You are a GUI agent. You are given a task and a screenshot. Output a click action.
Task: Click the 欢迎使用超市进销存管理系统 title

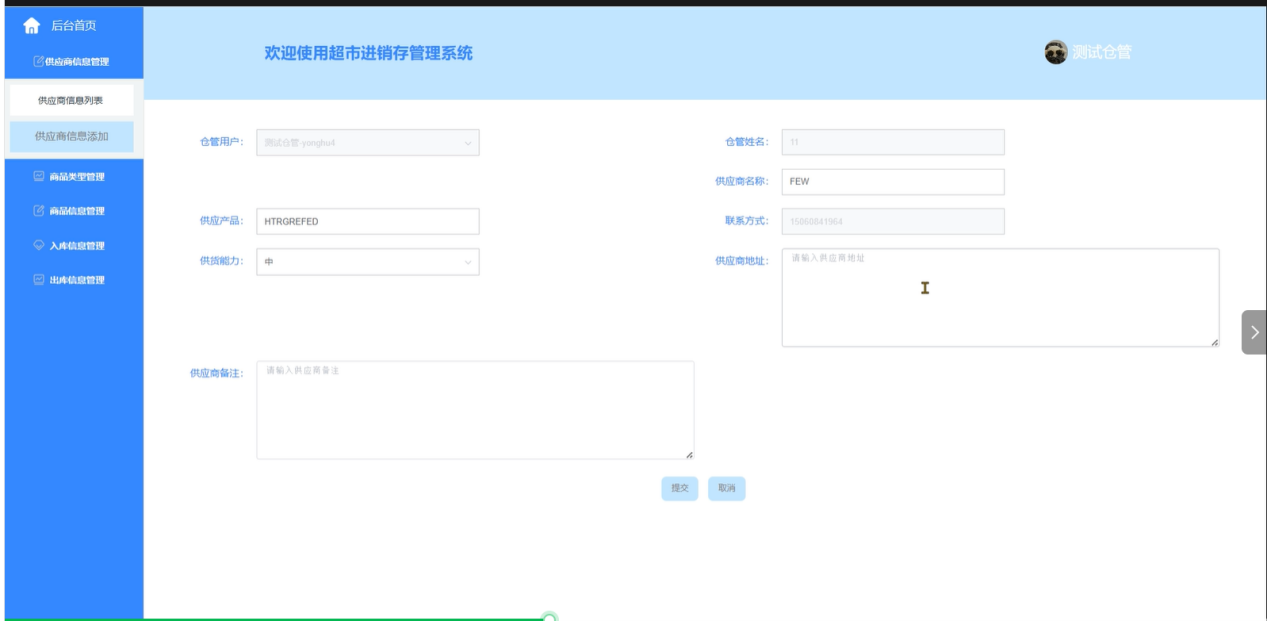[x=368, y=54]
